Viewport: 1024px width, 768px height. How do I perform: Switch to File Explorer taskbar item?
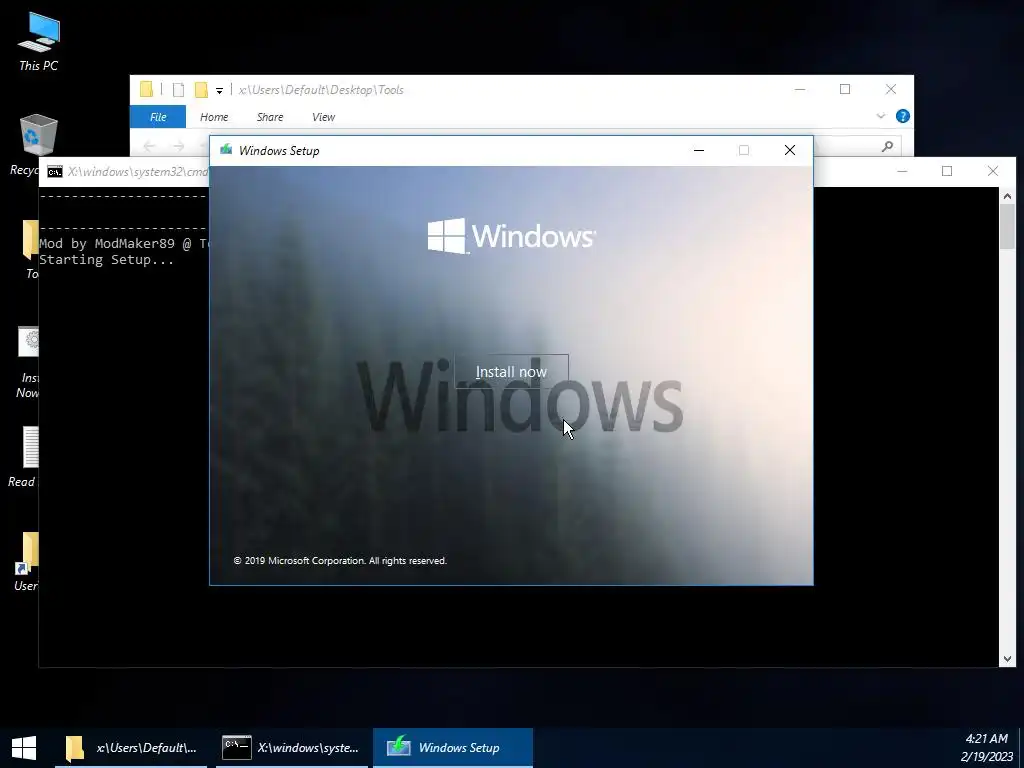point(131,748)
